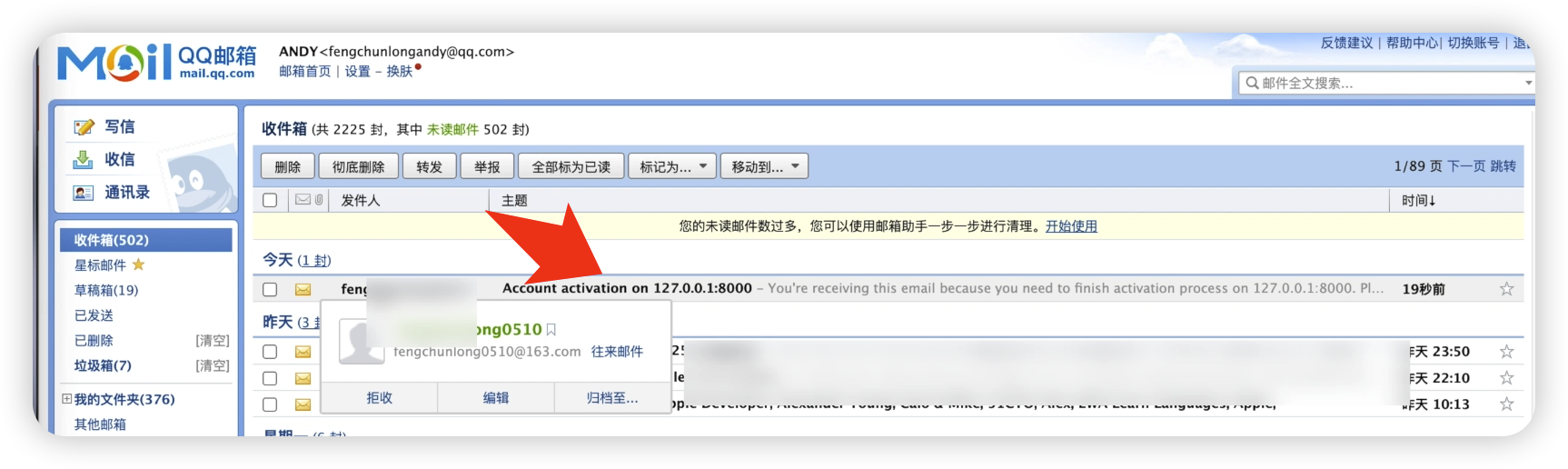Viewport: 1568px width, 469px height.
Task: Click the contacts card icon beside 通讯录
Action: (84, 193)
